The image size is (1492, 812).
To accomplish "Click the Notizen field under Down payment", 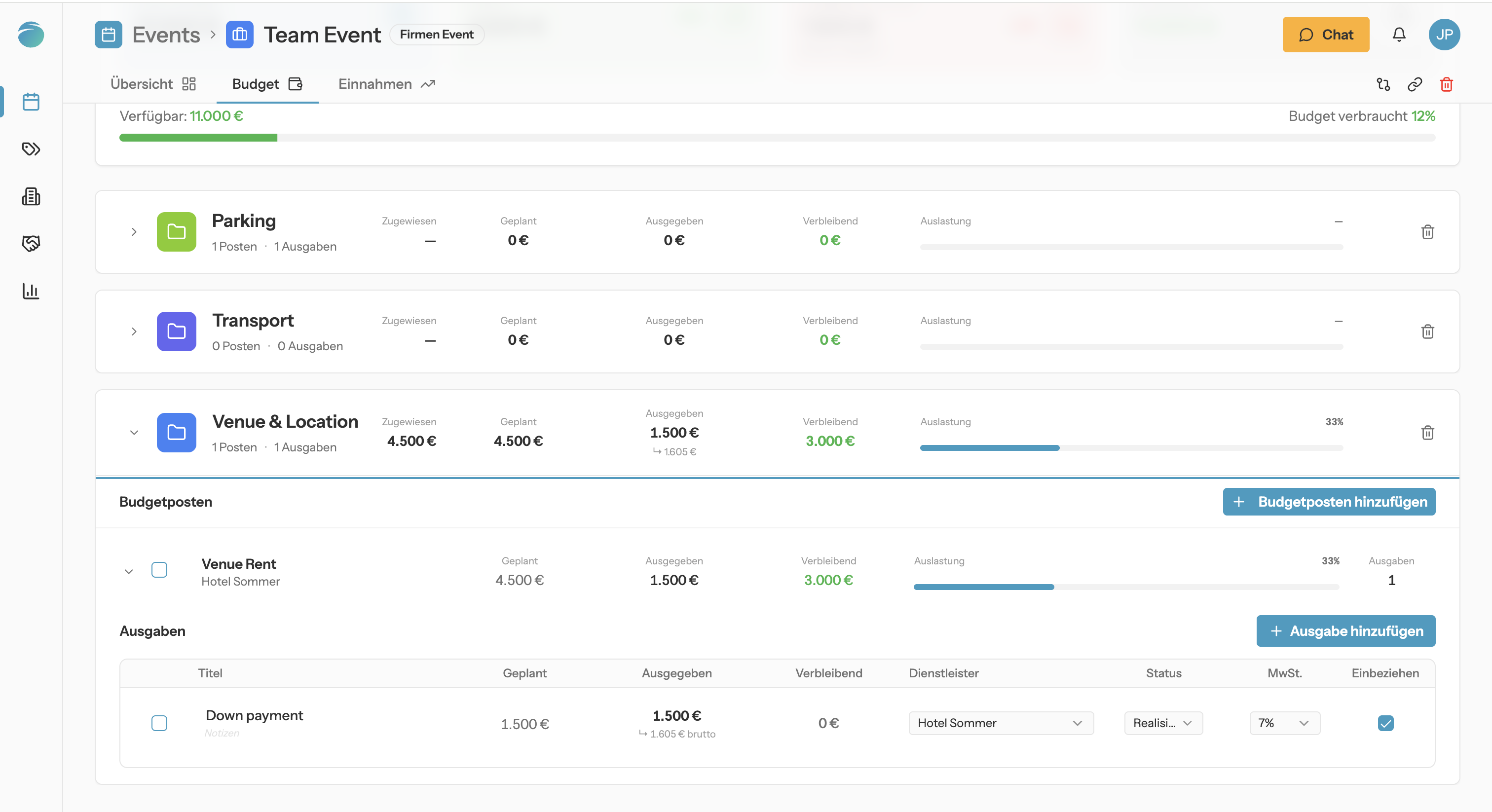I will coord(222,733).
